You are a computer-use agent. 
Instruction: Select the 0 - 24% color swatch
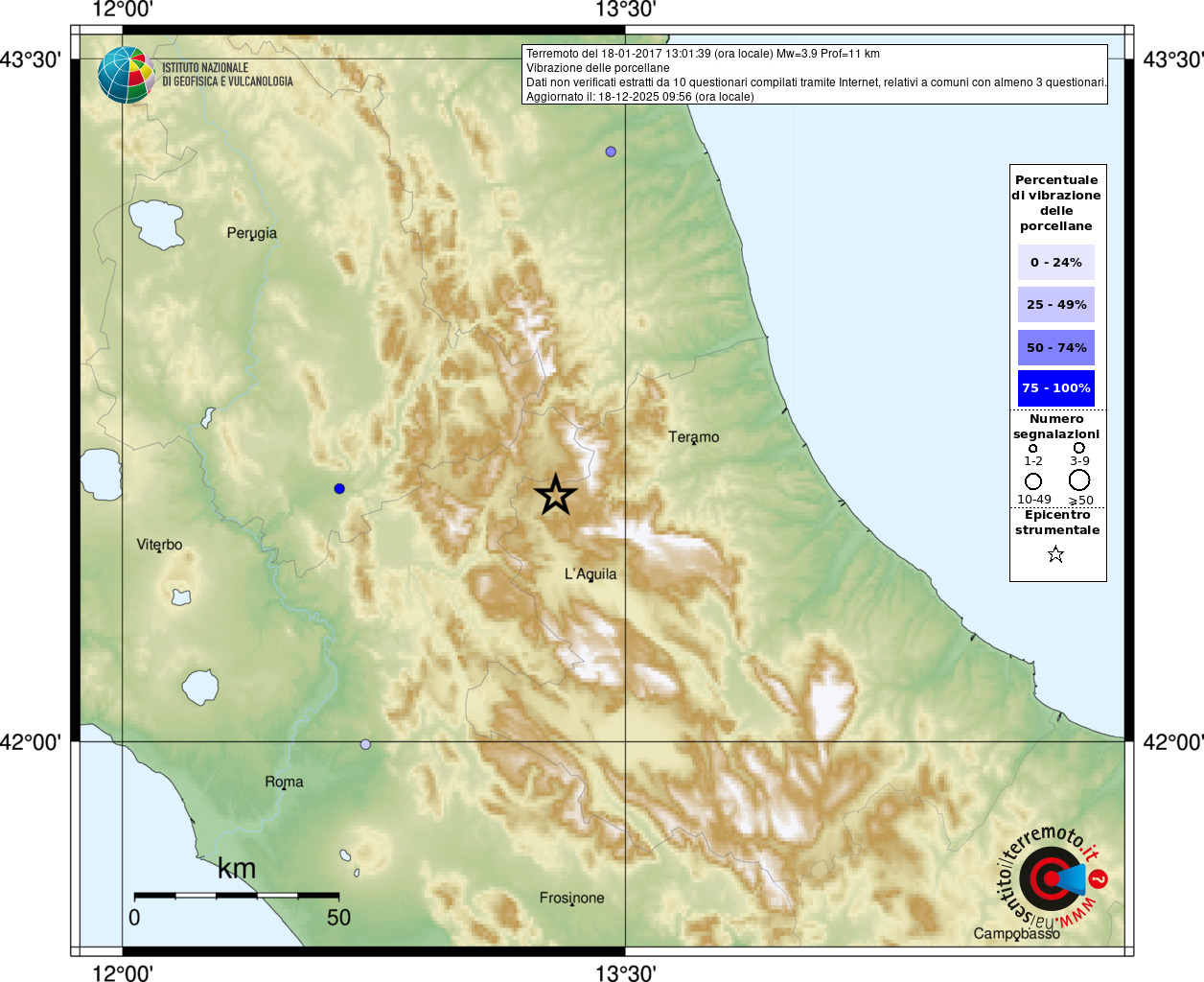pos(1056,262)
